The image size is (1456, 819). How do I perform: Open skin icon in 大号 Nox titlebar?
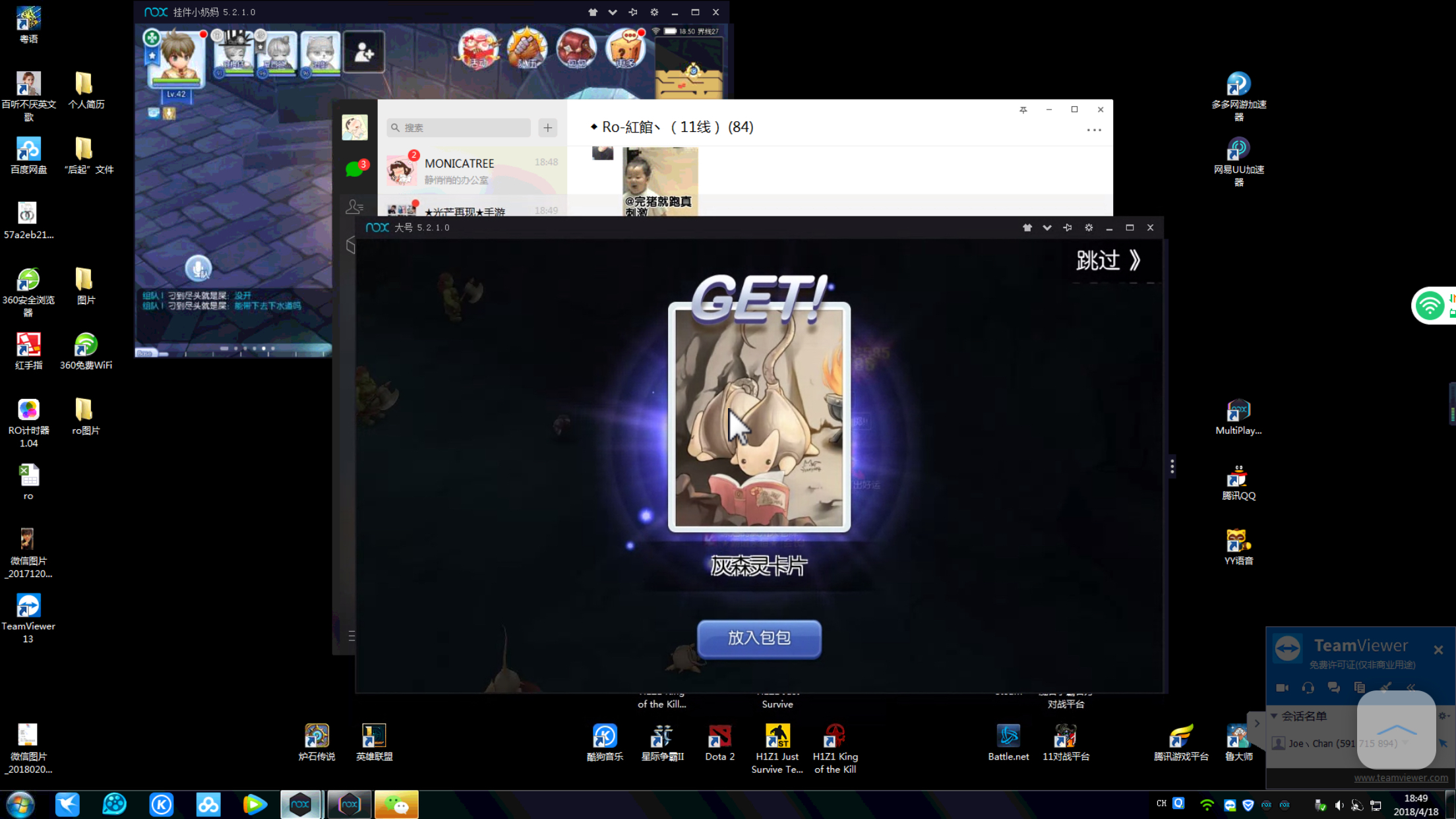[x=1027, y=228]
